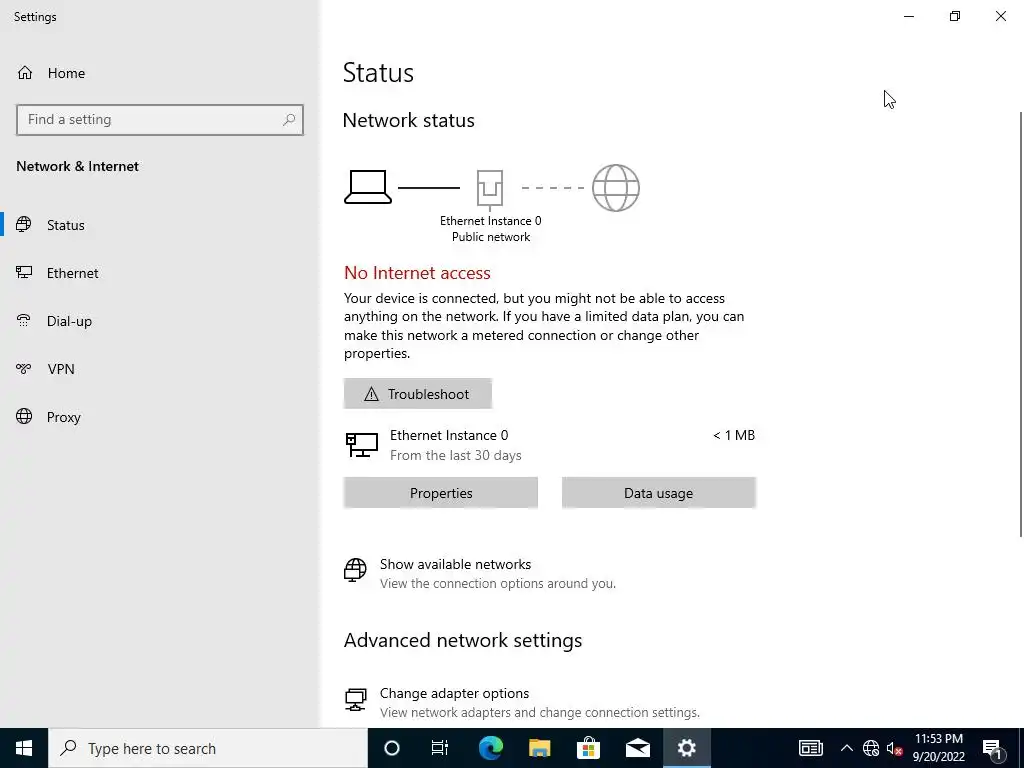Screen dimensions: 1024x768
Task: Click the Ethernet monitor icon in sidebar
Action: point(24,272)
